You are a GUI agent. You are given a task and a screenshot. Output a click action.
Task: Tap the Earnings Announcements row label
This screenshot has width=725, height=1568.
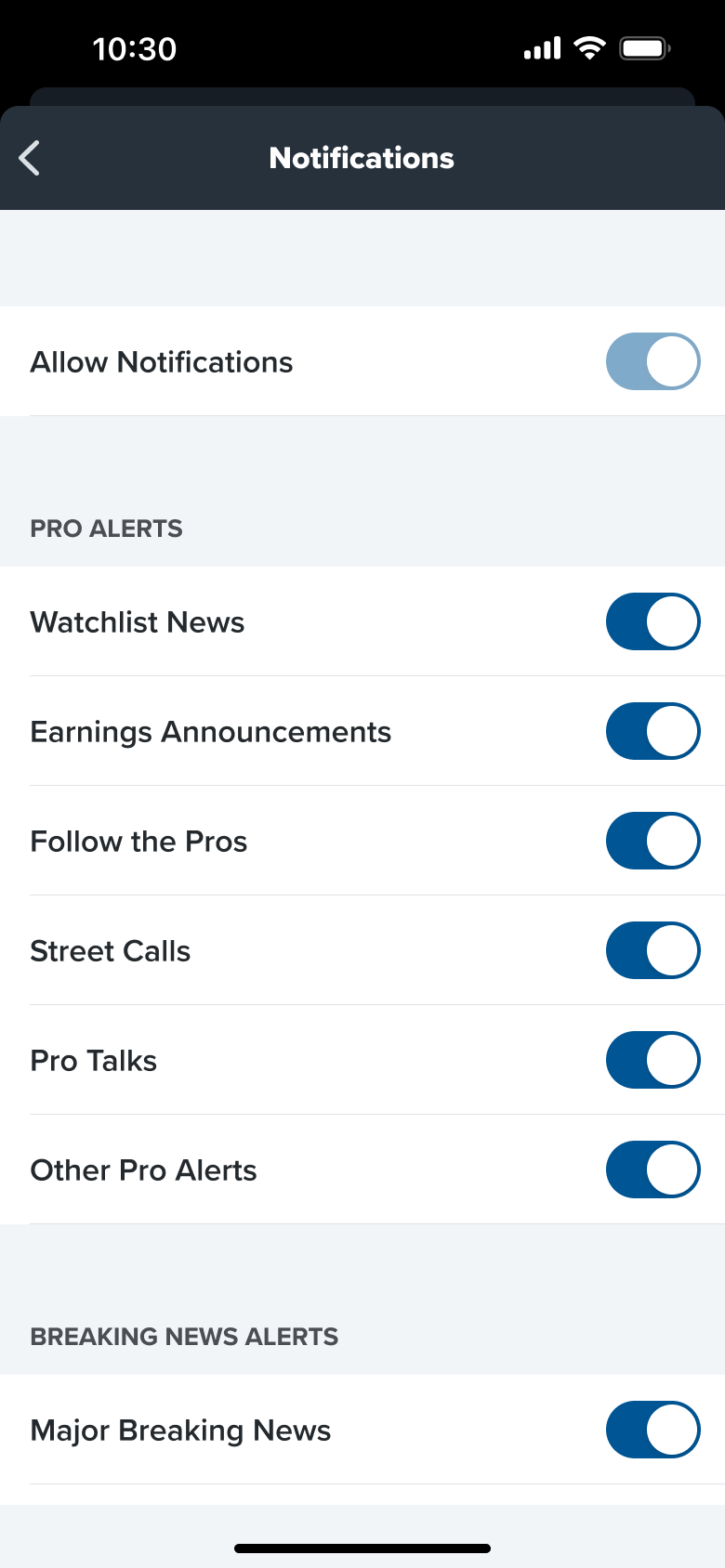coord(211,732)
